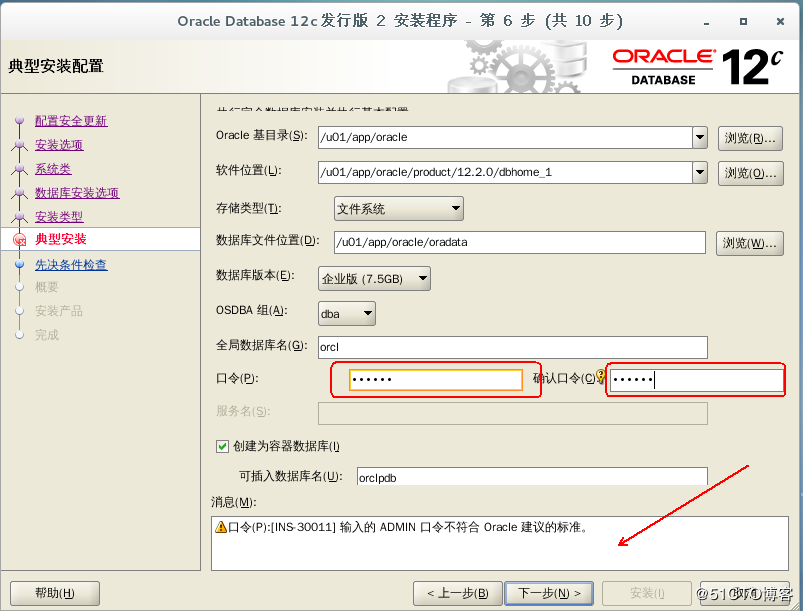Image resolution: width=803 pixels, height=611 pixels.
Task: Expand the Oracle 基目录 dropdown arrow
Action: pyautogui.click(x=700, y=137)
